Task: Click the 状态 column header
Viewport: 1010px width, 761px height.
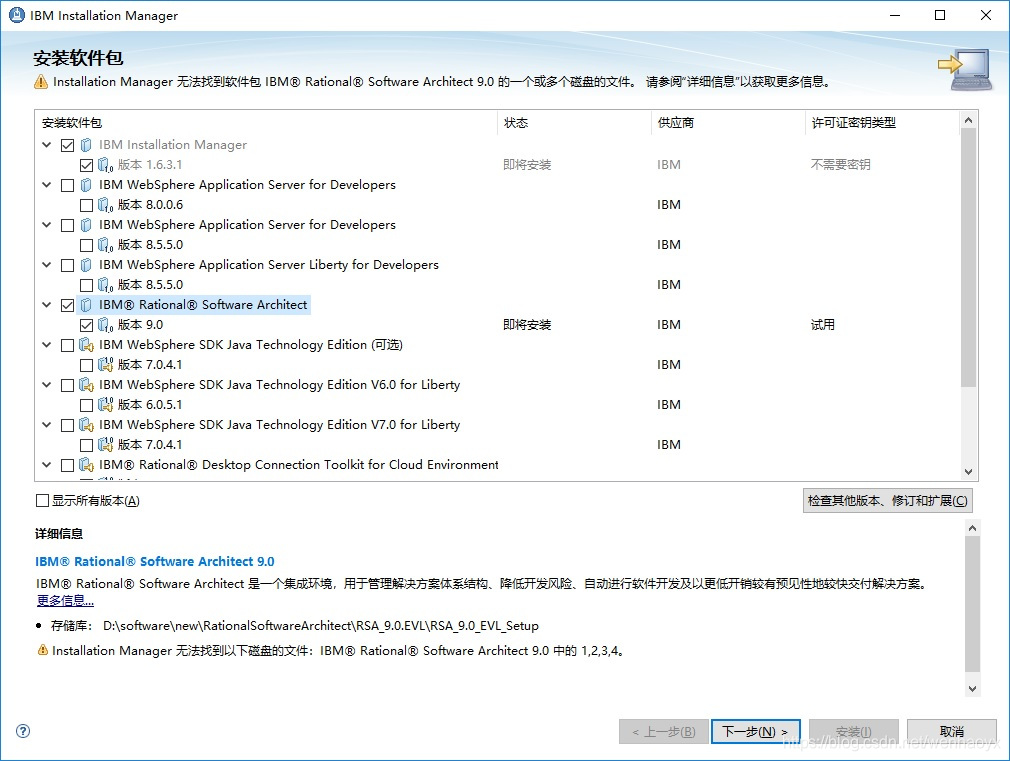Action: click(575, 122)
